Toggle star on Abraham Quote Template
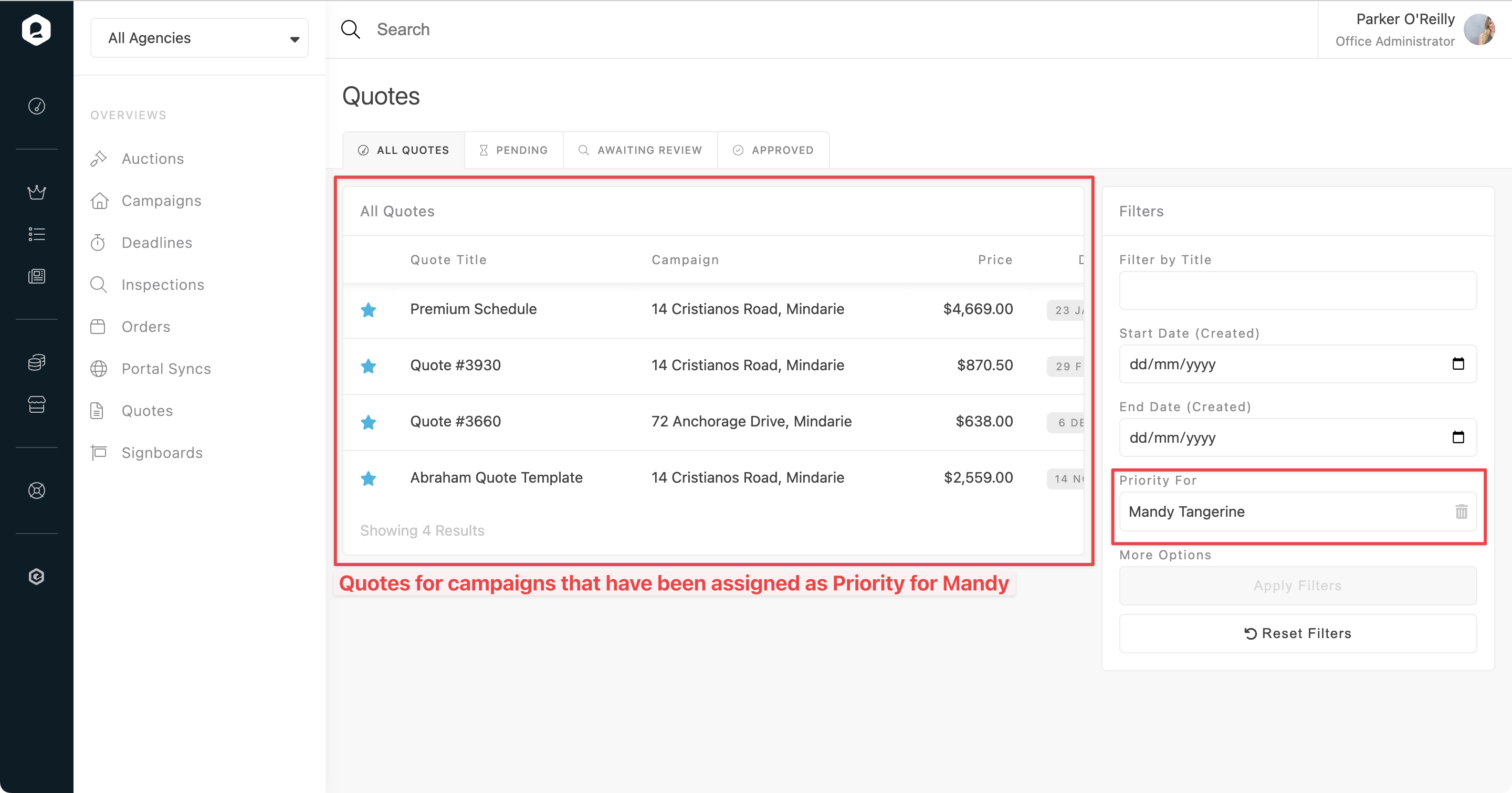This screenshot has width=1512, height=793. coord(368,478)
